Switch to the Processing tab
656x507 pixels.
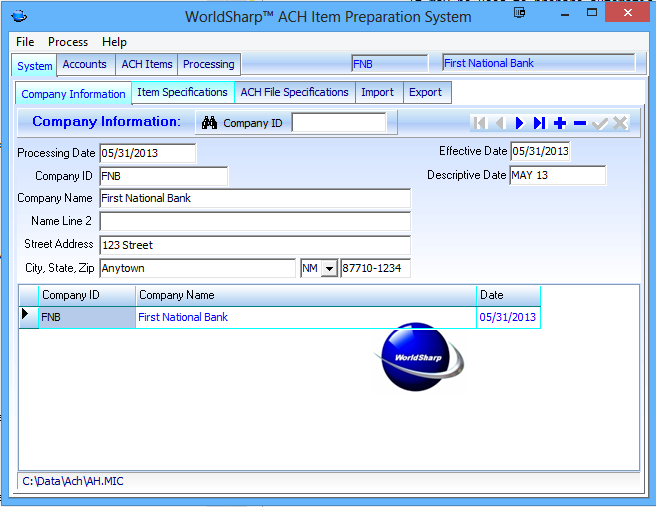(x=209, y=64)
